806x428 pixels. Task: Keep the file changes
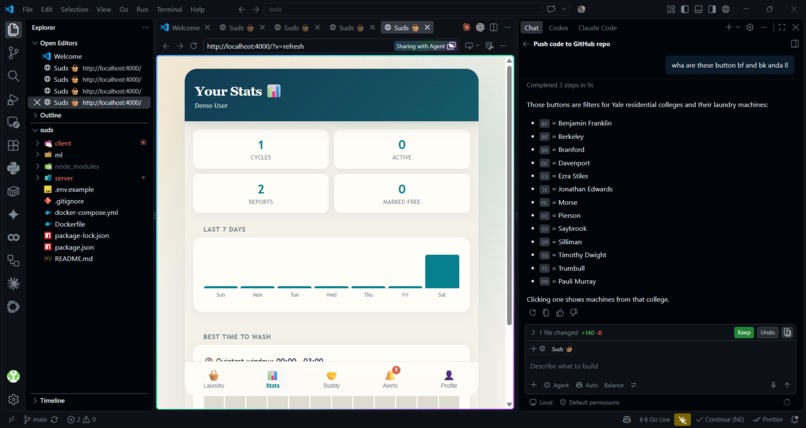(744, 332)
